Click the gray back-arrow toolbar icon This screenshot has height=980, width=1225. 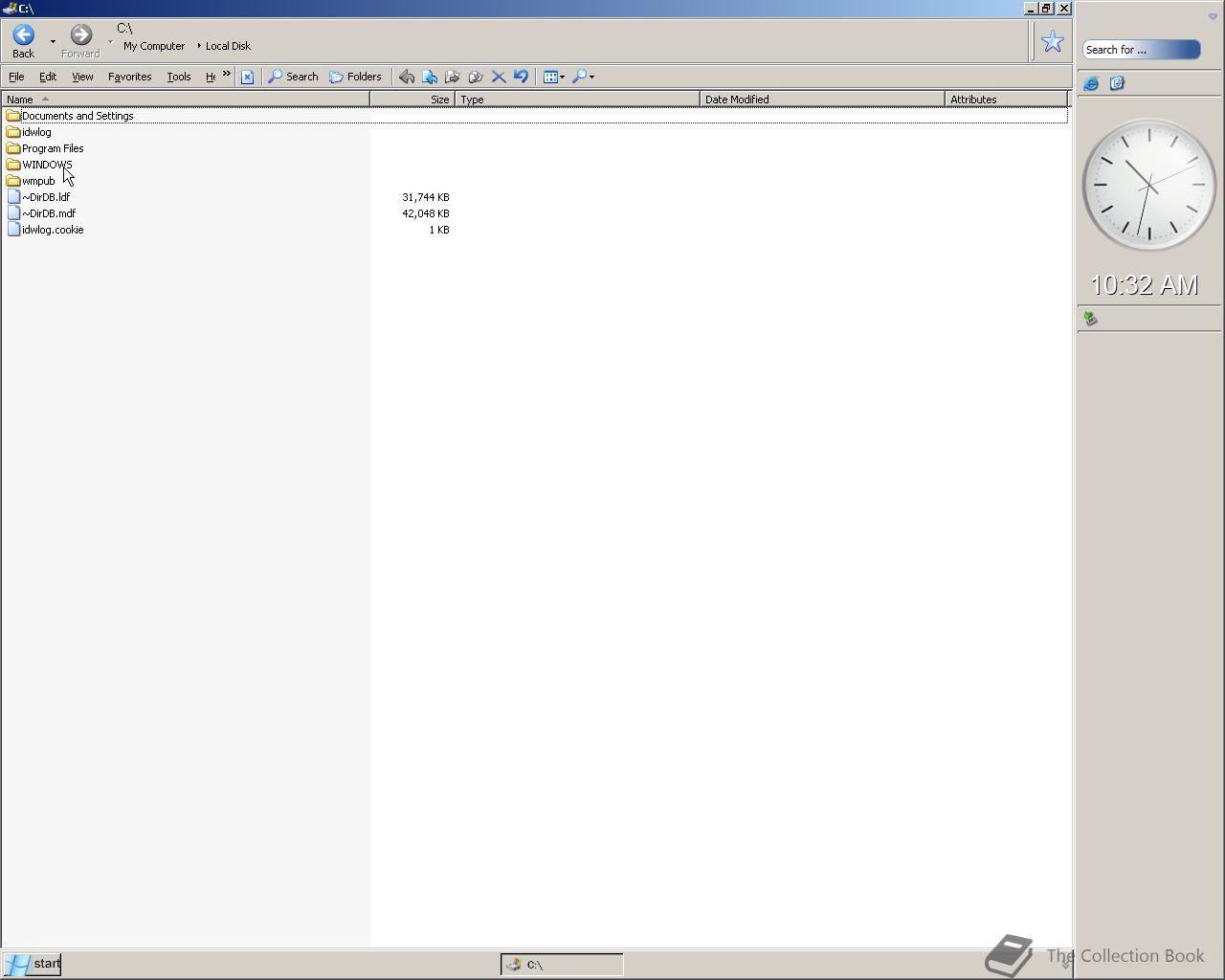pos(407,77)
